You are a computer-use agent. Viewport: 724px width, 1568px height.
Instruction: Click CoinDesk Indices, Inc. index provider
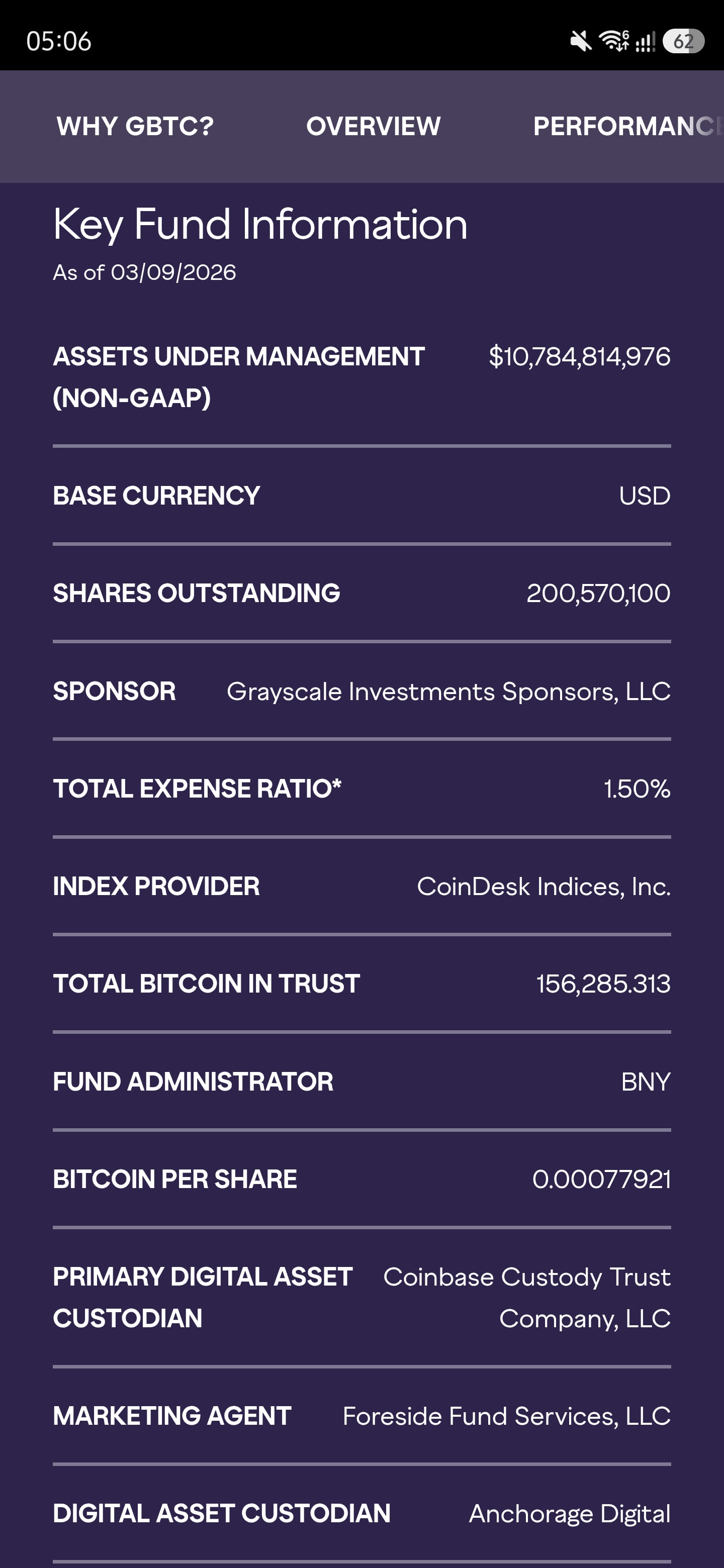click(543, 887)
